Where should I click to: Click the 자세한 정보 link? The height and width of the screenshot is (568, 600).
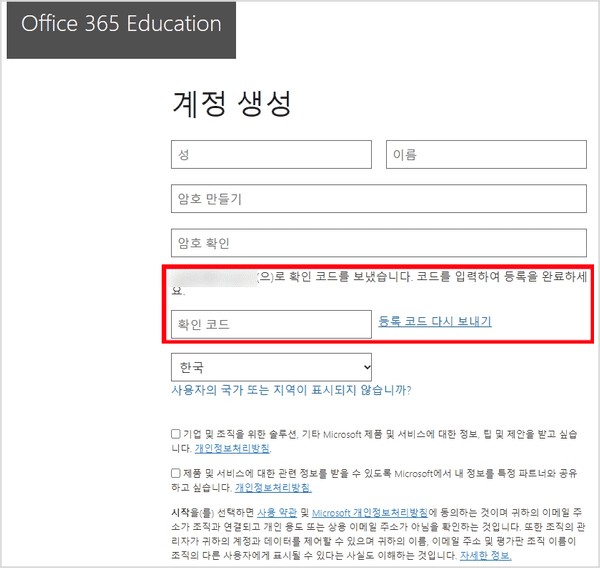click(x=486, y=555)
